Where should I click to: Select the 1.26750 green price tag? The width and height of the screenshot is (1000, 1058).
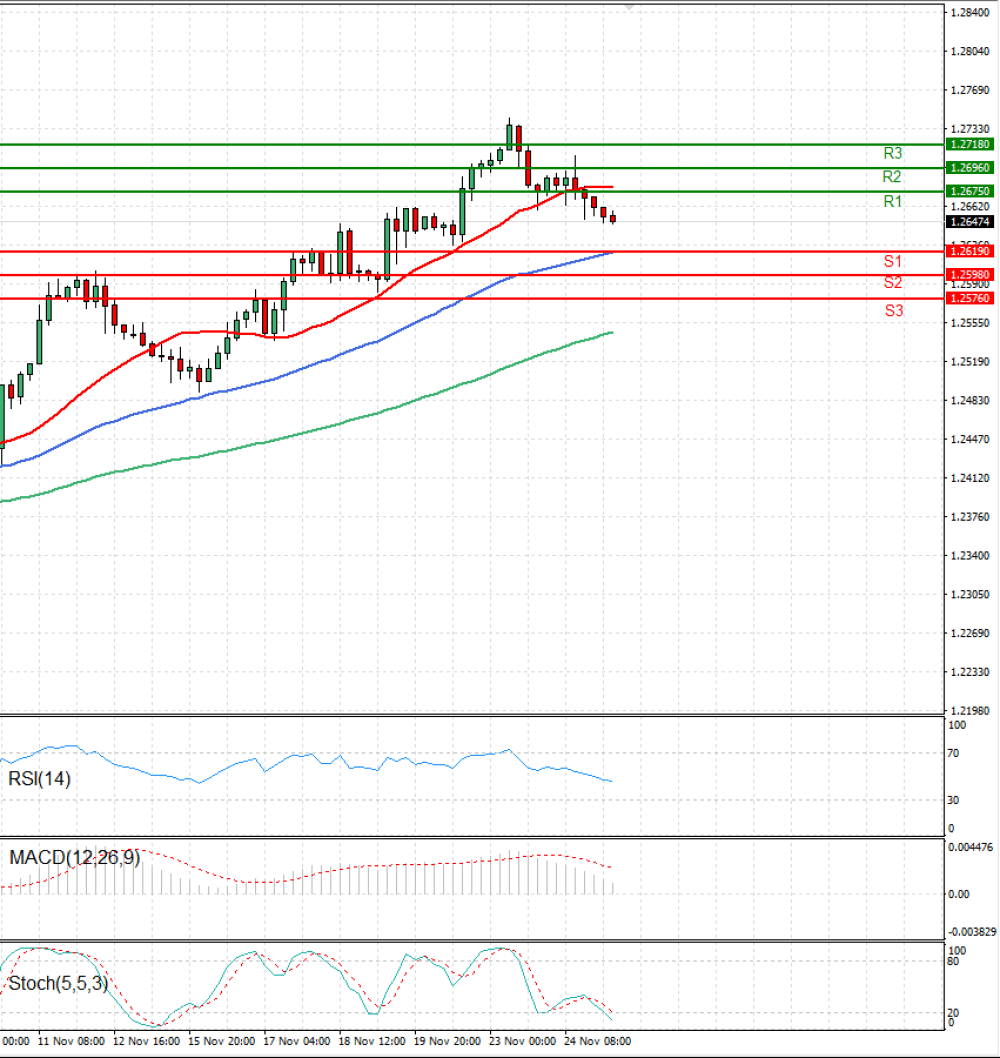point(970,192)
